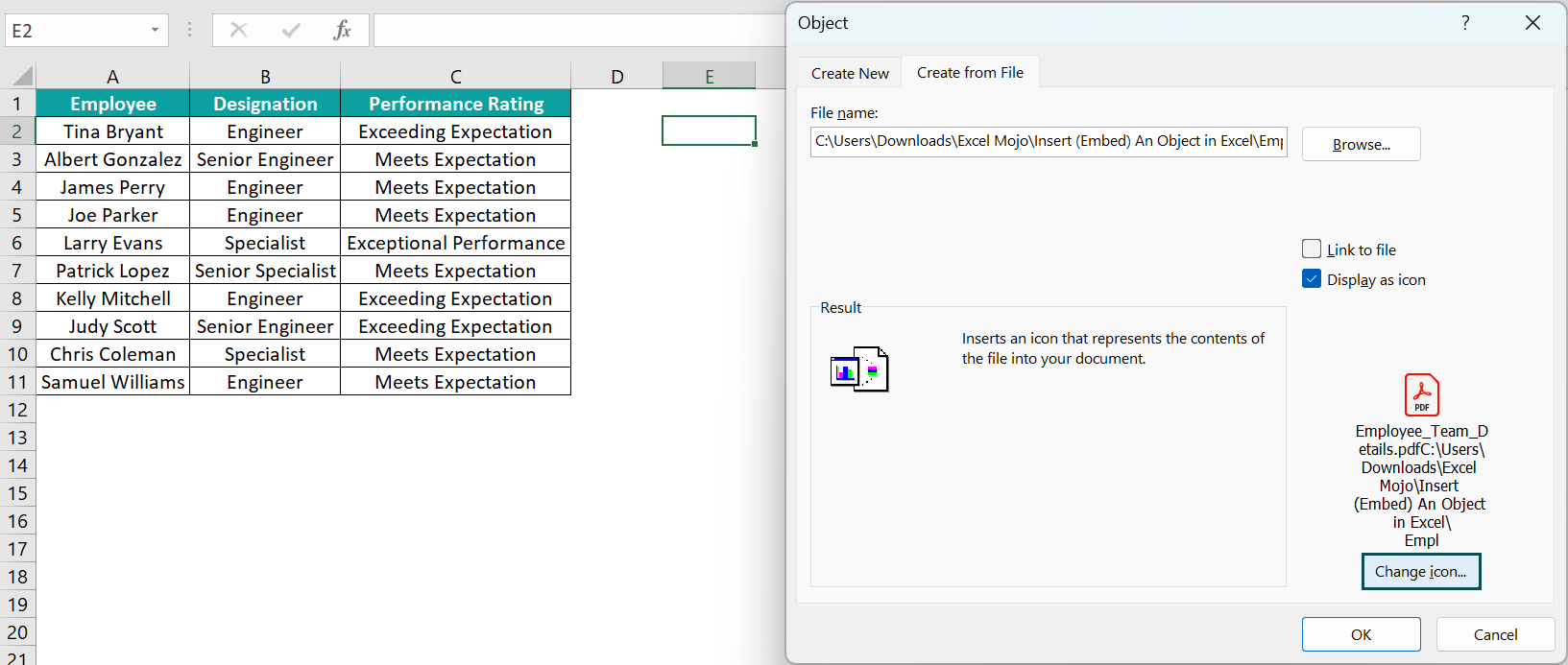Select row 20 header
The width and height of the screenshot is (1568, 665).
pos(17,632)
